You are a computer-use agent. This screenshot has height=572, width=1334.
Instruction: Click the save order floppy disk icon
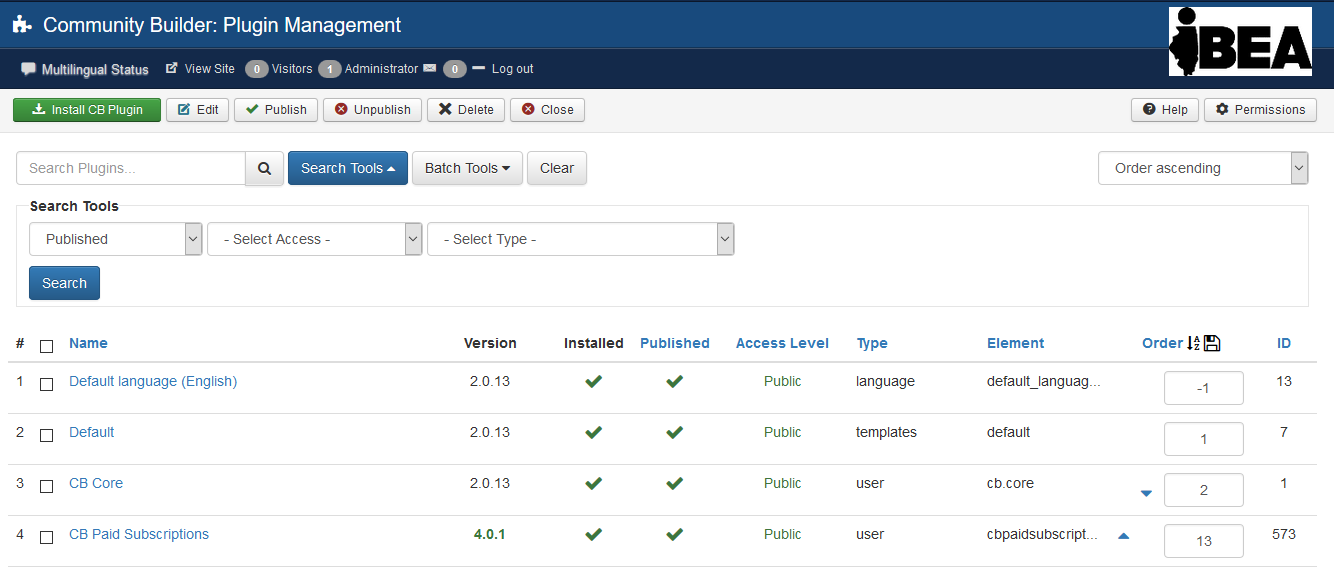1212,343
